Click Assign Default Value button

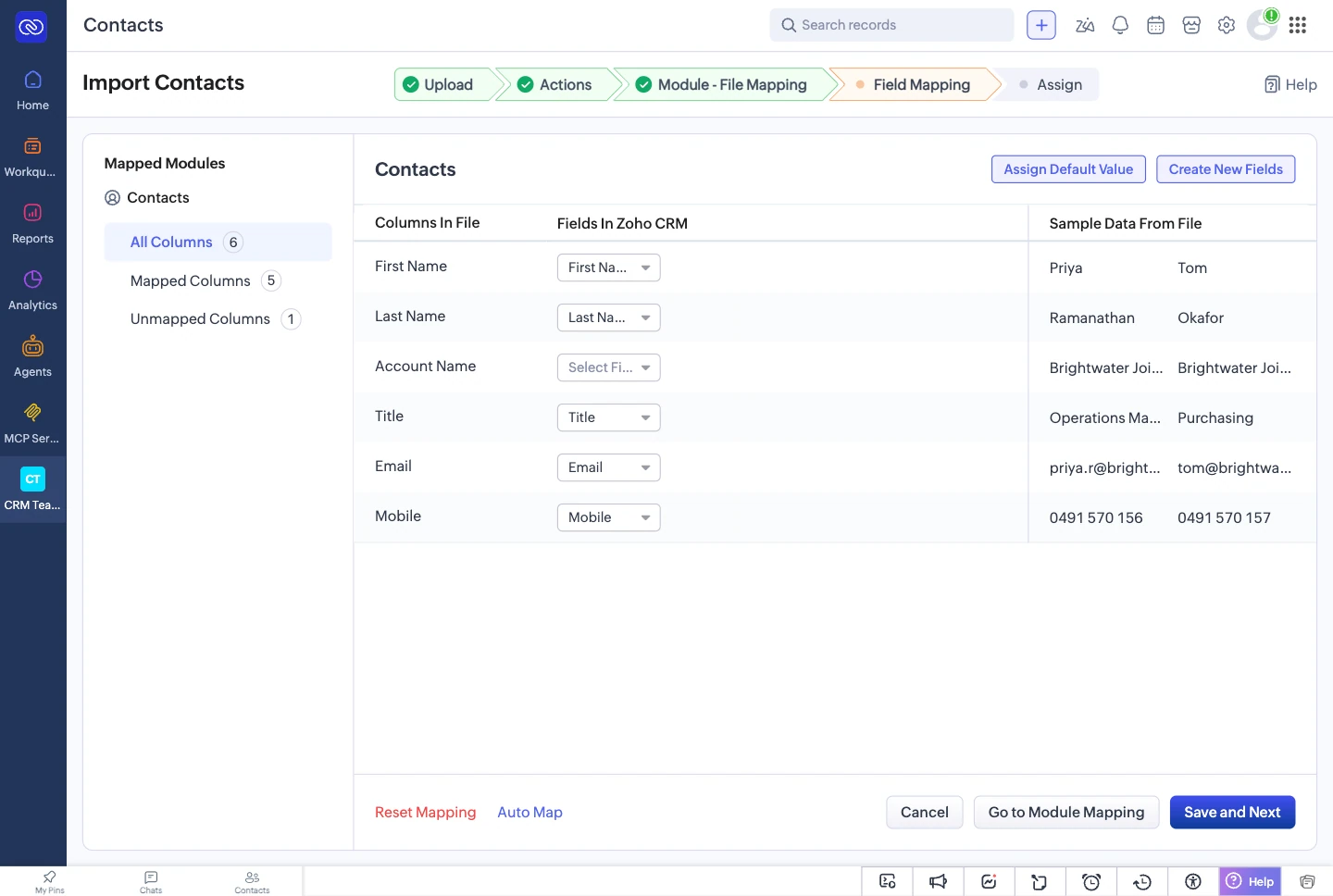point(1068,169)
